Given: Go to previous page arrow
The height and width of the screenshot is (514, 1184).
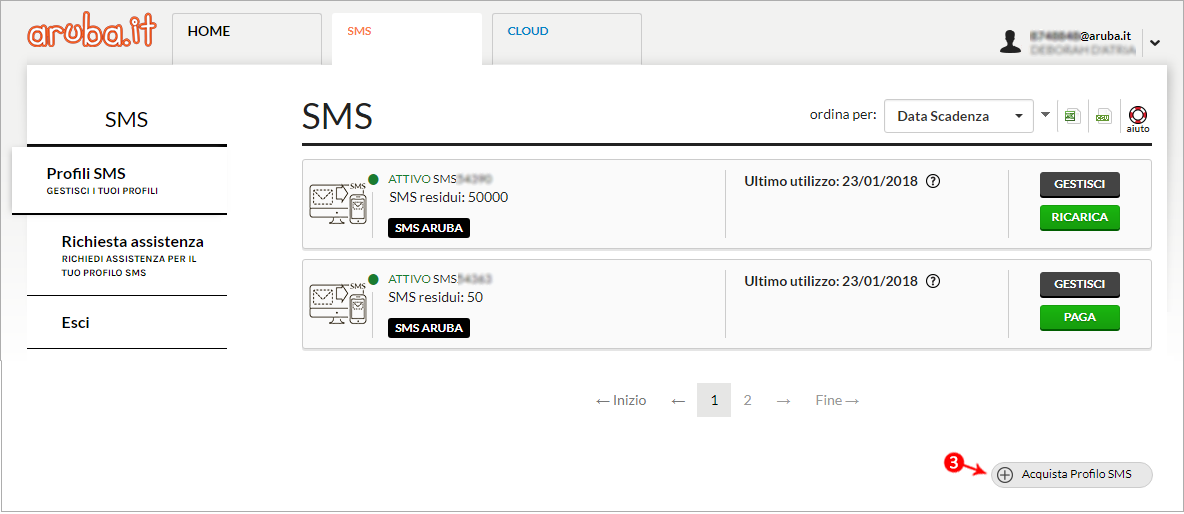Looking at the screenshot, I should point(678,401).
